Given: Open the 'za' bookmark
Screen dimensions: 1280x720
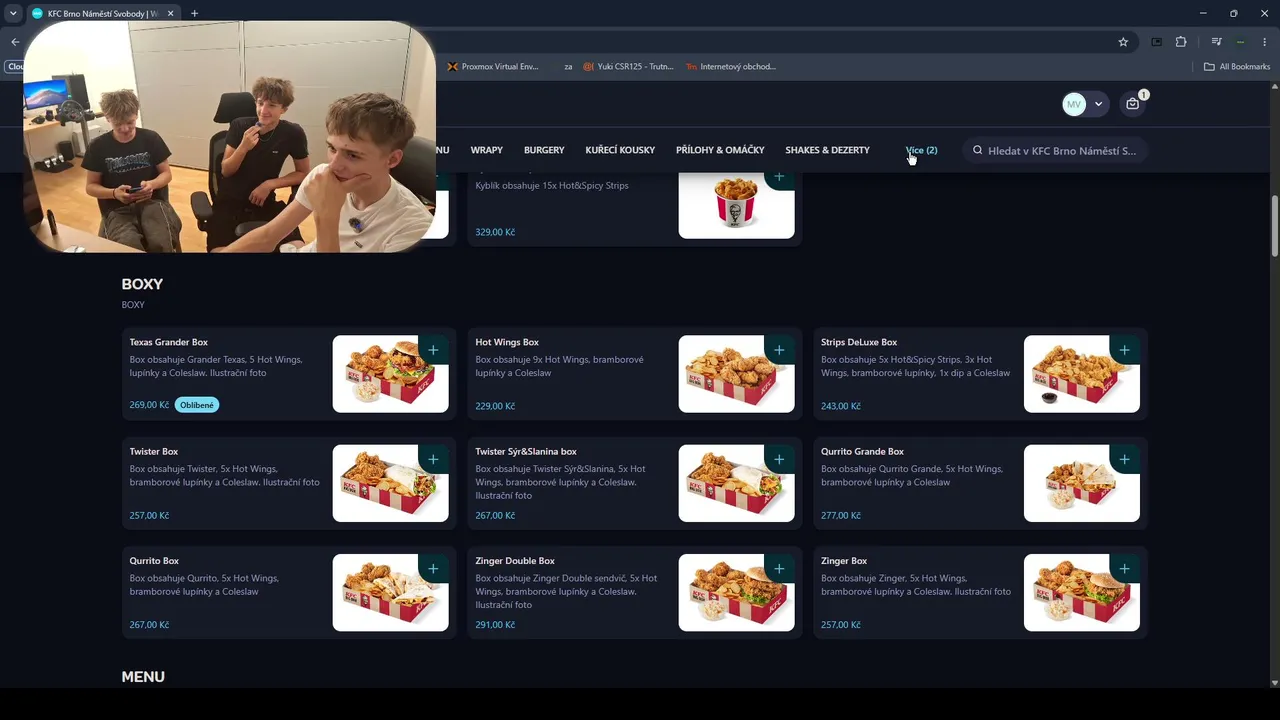Looking at the screenshot, I should coord(568,67).
